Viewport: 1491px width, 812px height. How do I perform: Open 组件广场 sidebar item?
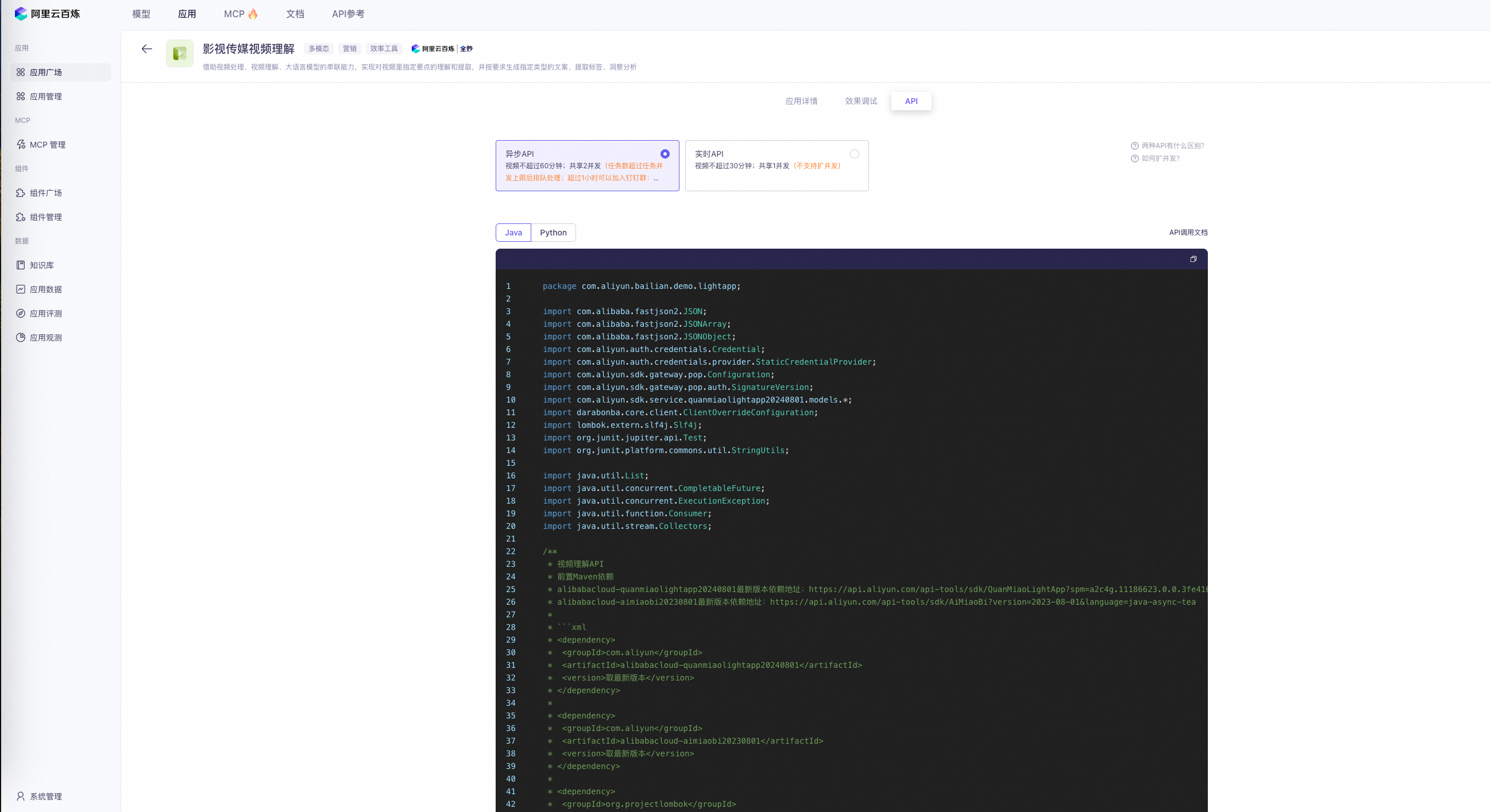[46, 193]
